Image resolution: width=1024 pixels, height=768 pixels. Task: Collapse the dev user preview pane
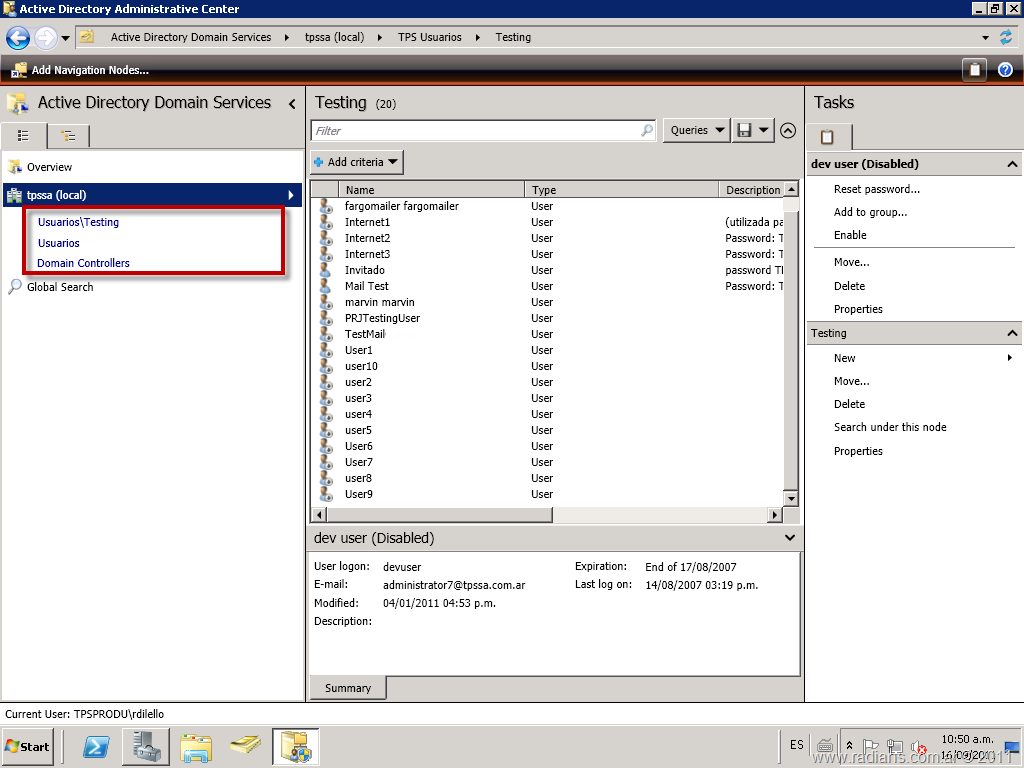(790, 538)
